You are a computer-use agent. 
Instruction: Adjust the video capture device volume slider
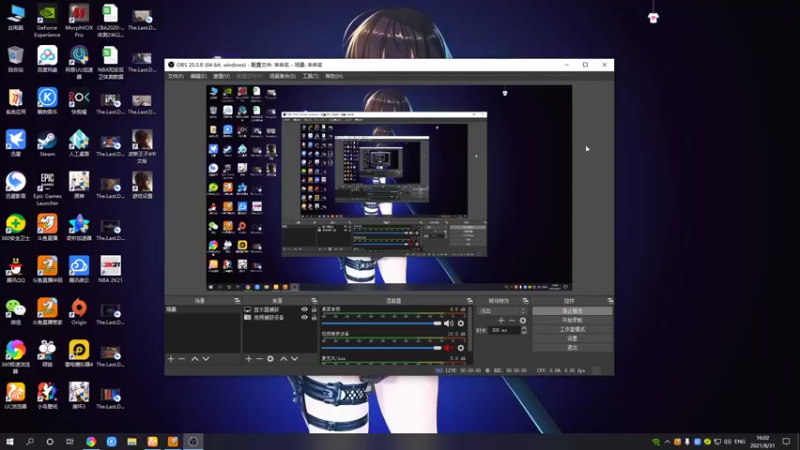click(381, 347)
